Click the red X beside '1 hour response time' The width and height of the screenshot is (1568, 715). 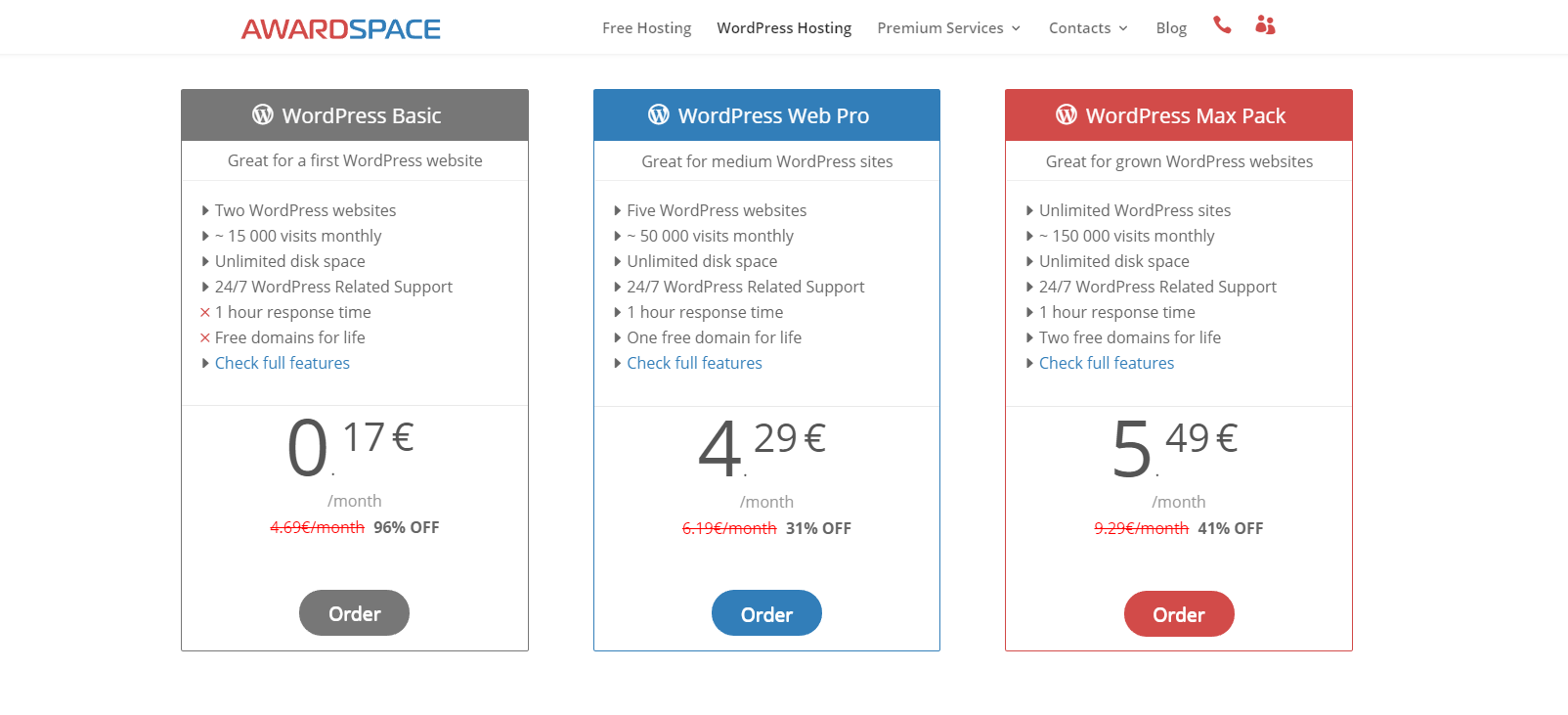coord(204,312)
